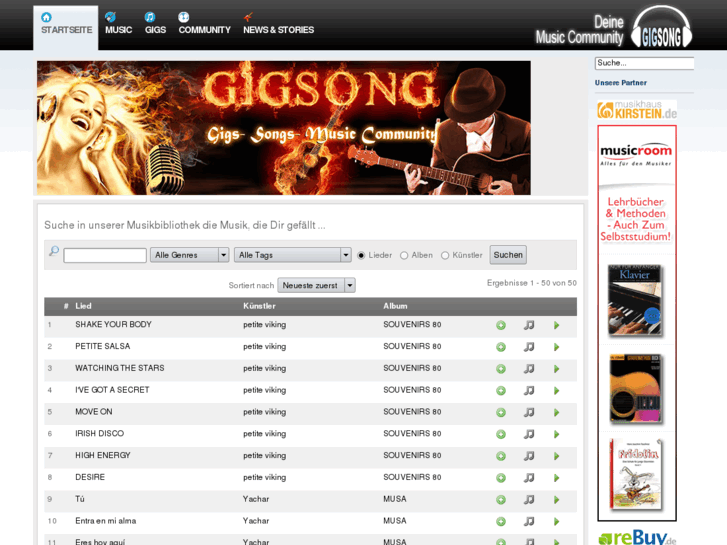Click the music note icon for PETITE SALSA
The image size is (727, 545).
coord(529,347)
